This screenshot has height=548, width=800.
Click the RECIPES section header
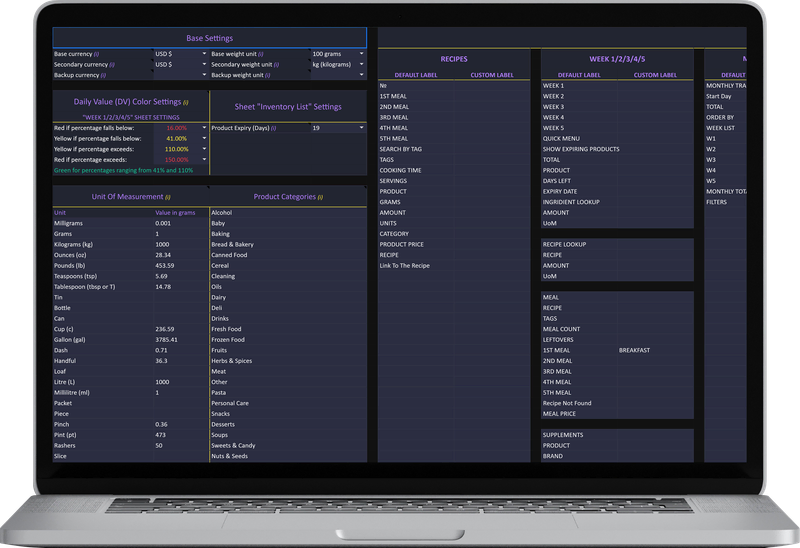454,59
